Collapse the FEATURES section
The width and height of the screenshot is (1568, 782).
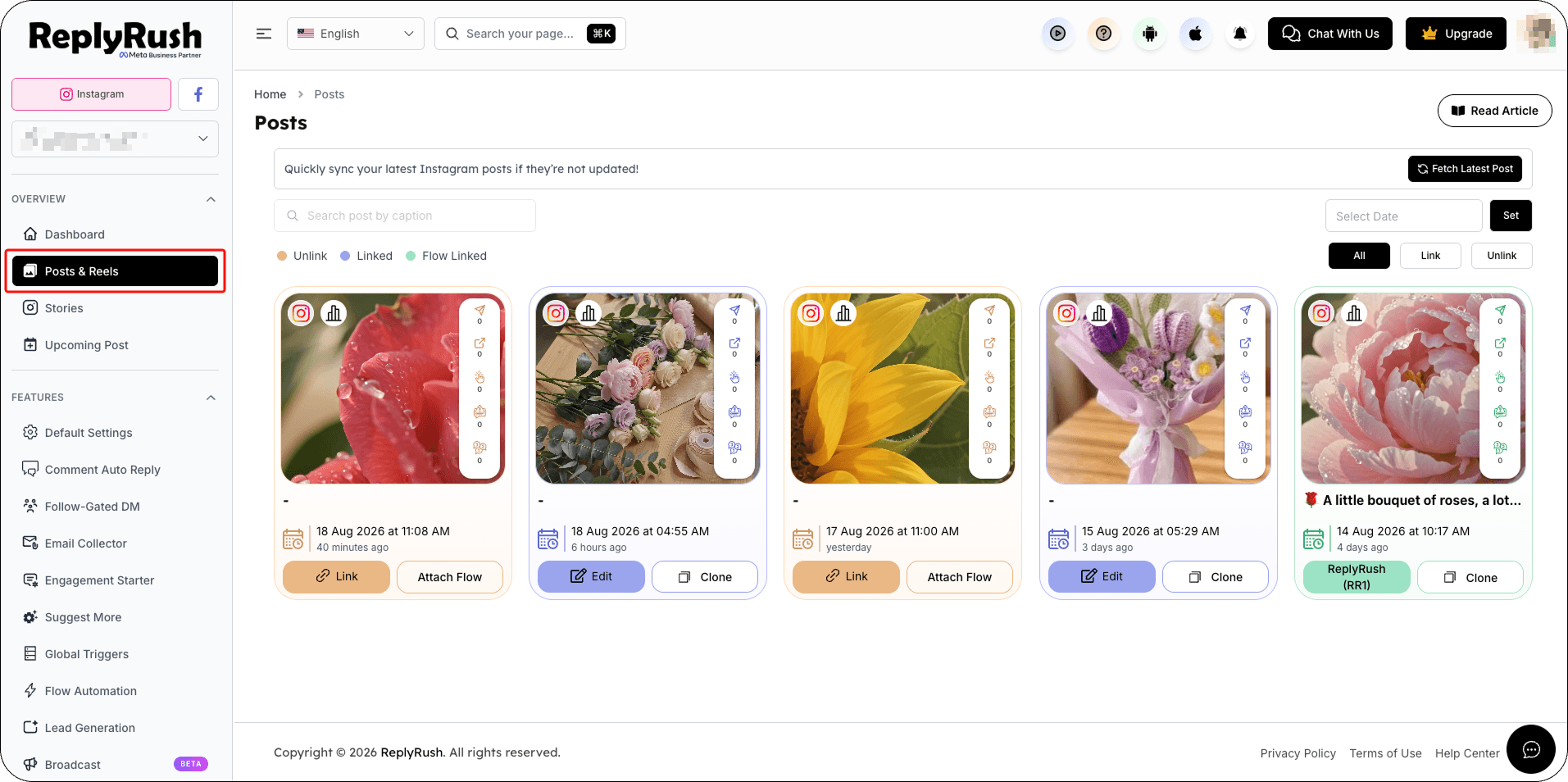click(211, 398)
